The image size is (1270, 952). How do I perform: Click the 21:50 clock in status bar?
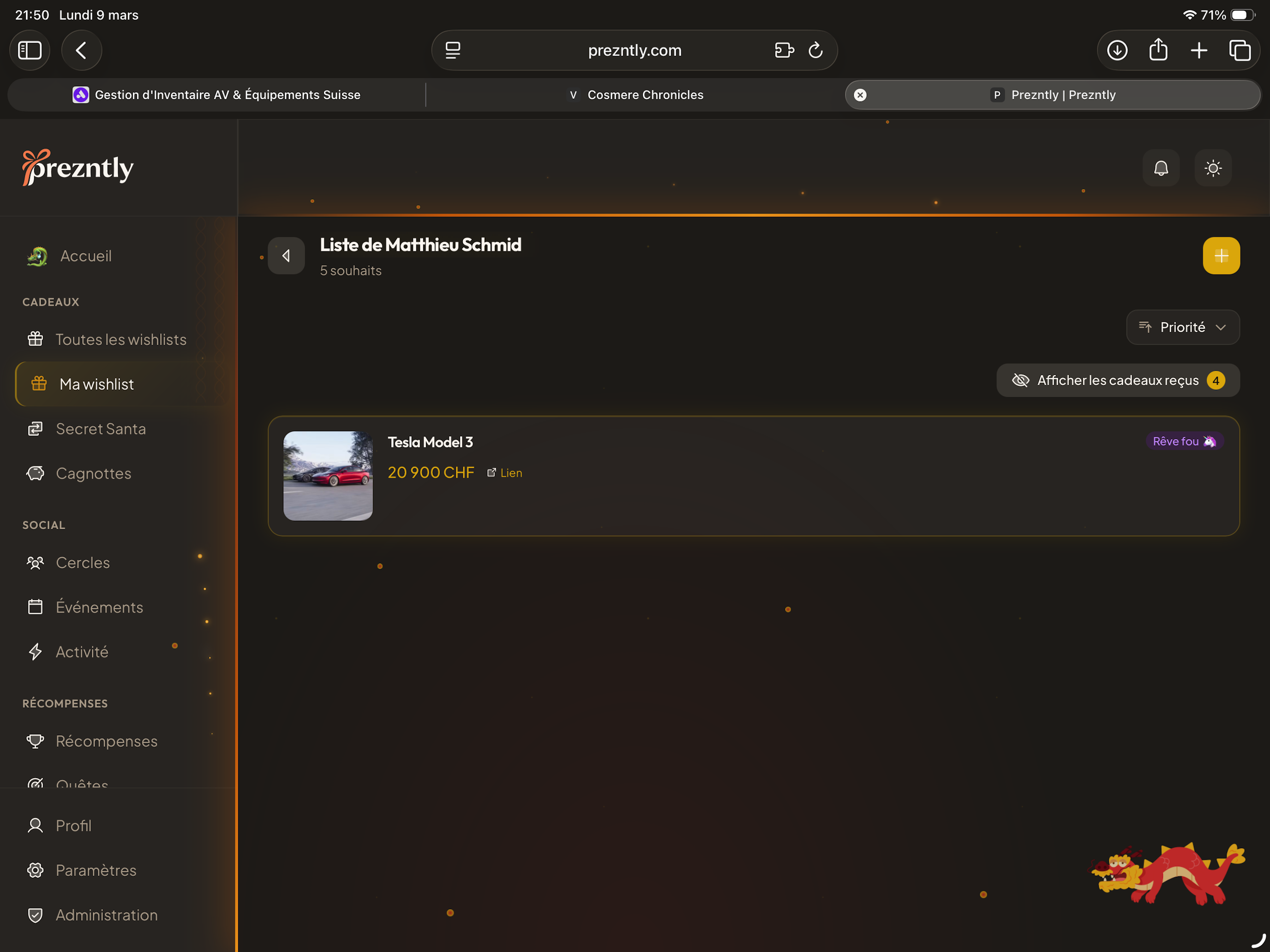[x=32, y=15]
